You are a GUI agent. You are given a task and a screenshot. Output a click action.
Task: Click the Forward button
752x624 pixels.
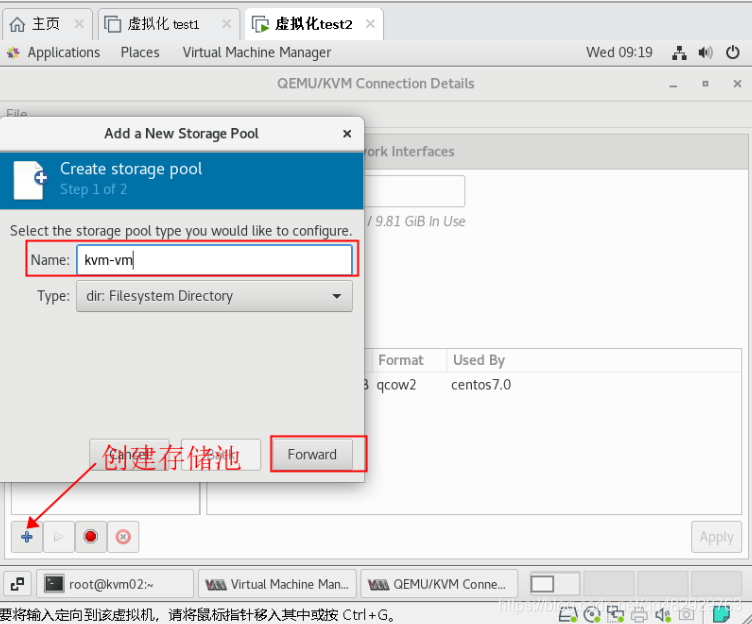312,454
